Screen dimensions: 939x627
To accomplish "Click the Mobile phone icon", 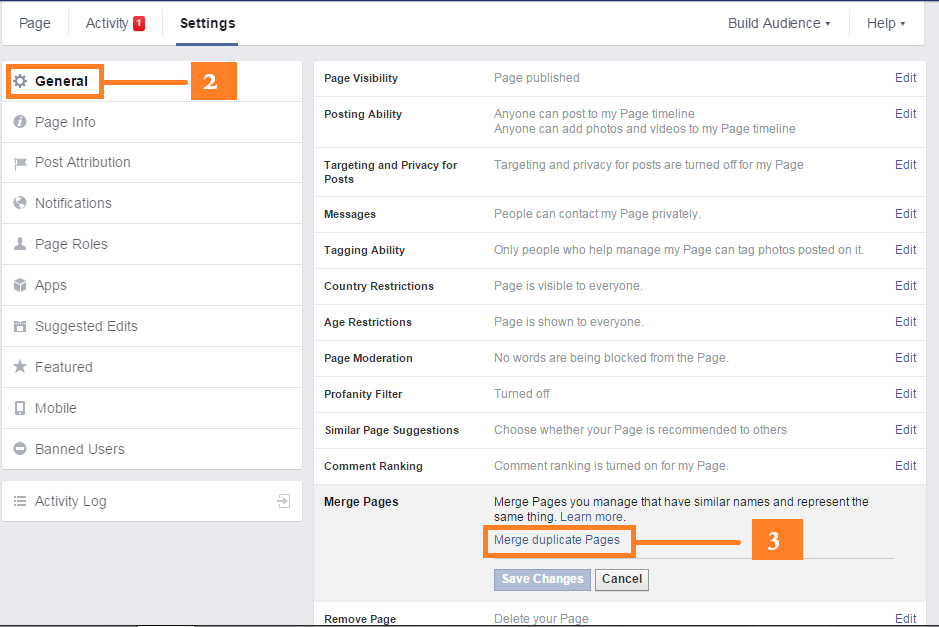I will click(x=20, y=408).
